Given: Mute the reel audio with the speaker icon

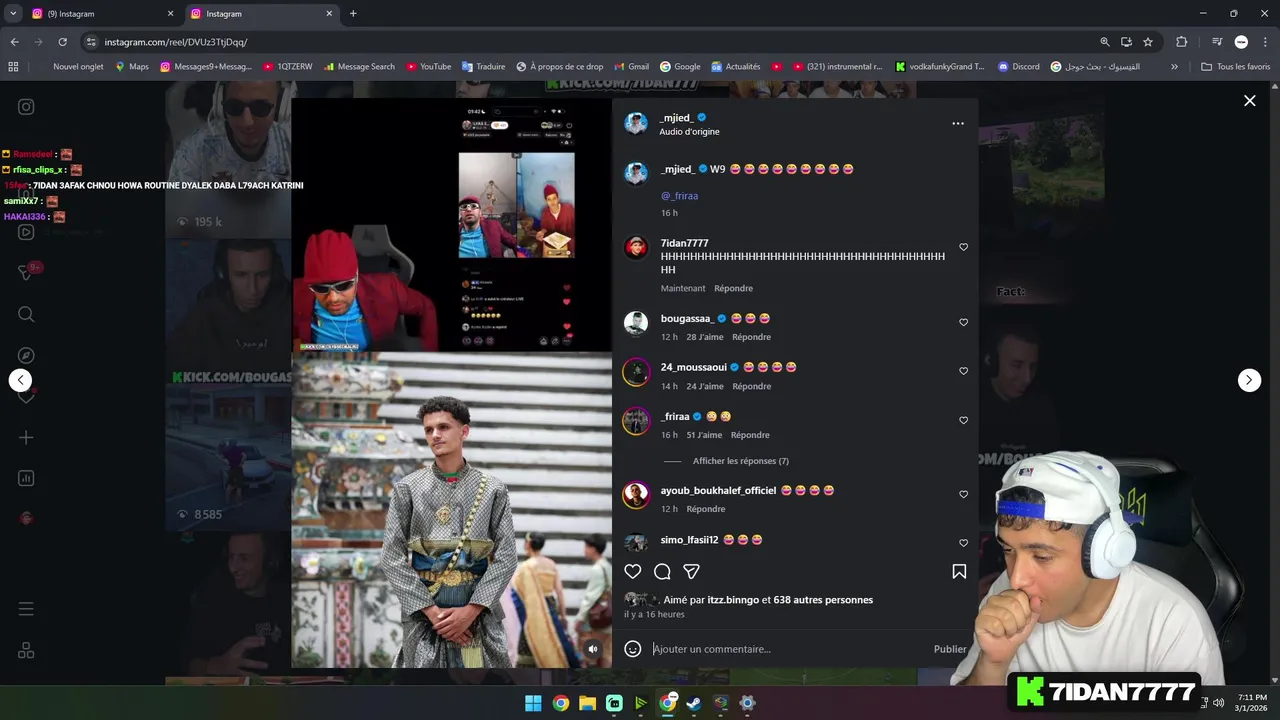Looking at the screenshot, I should [593, 649].
